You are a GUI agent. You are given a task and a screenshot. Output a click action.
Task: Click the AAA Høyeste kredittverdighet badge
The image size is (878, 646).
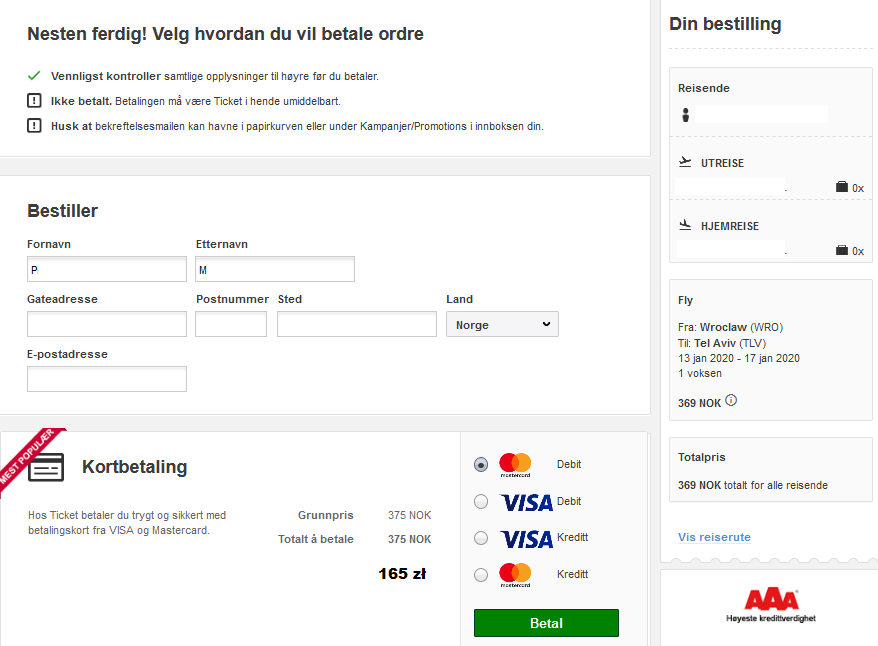771,605
